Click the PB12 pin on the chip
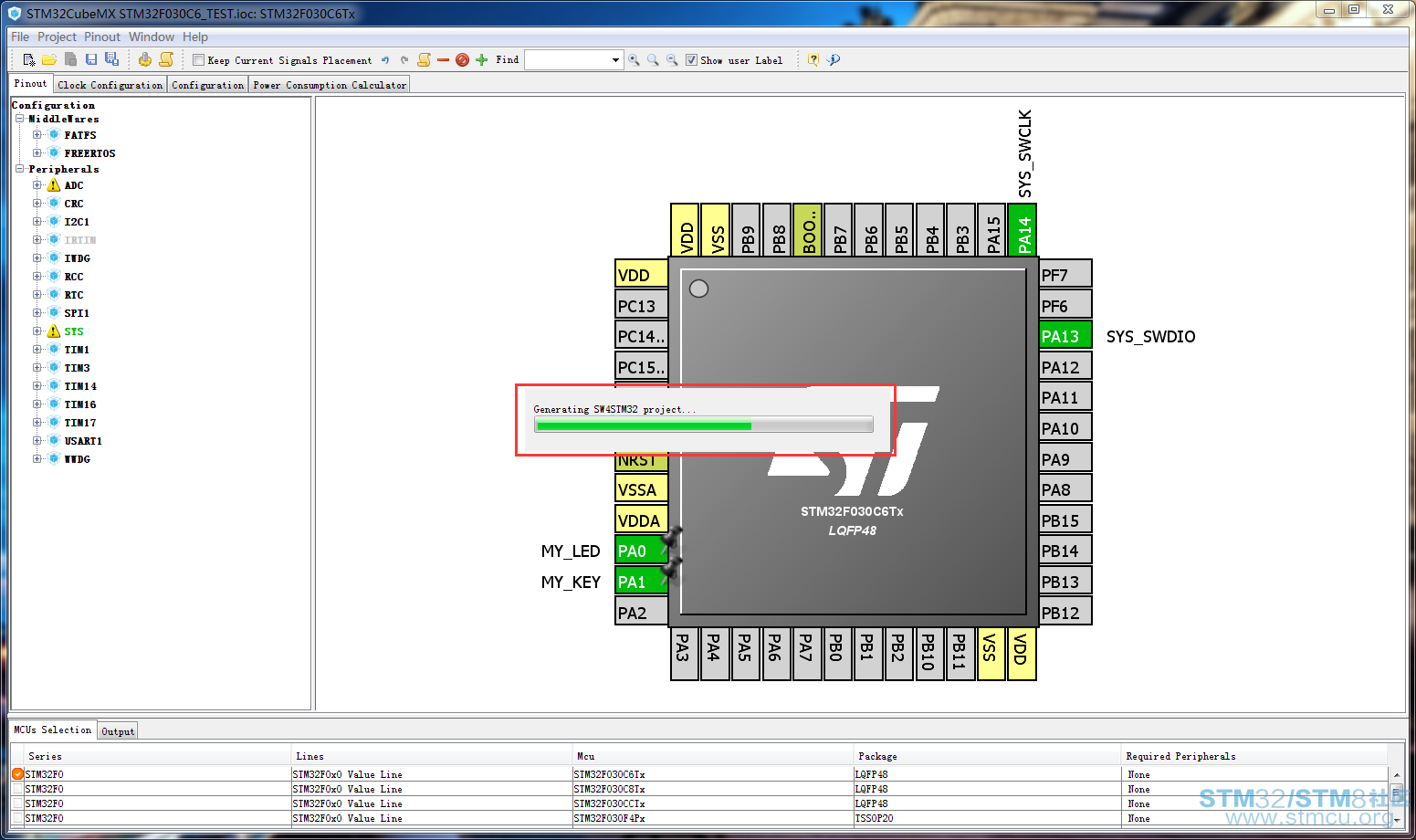 pyautogui.click(x=1065, y=613)
